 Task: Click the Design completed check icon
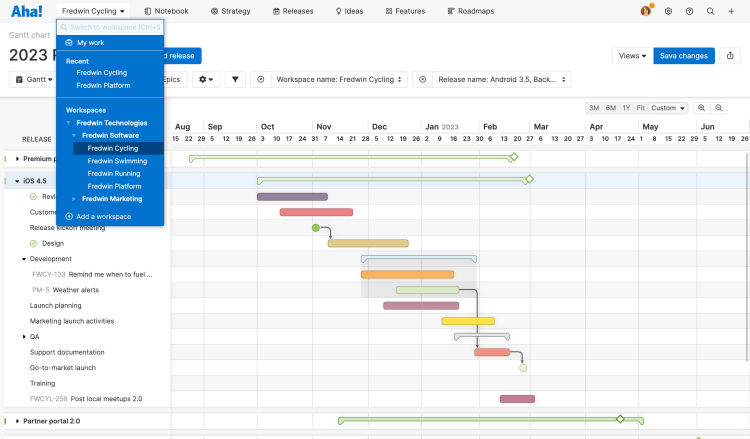(33, 243)
